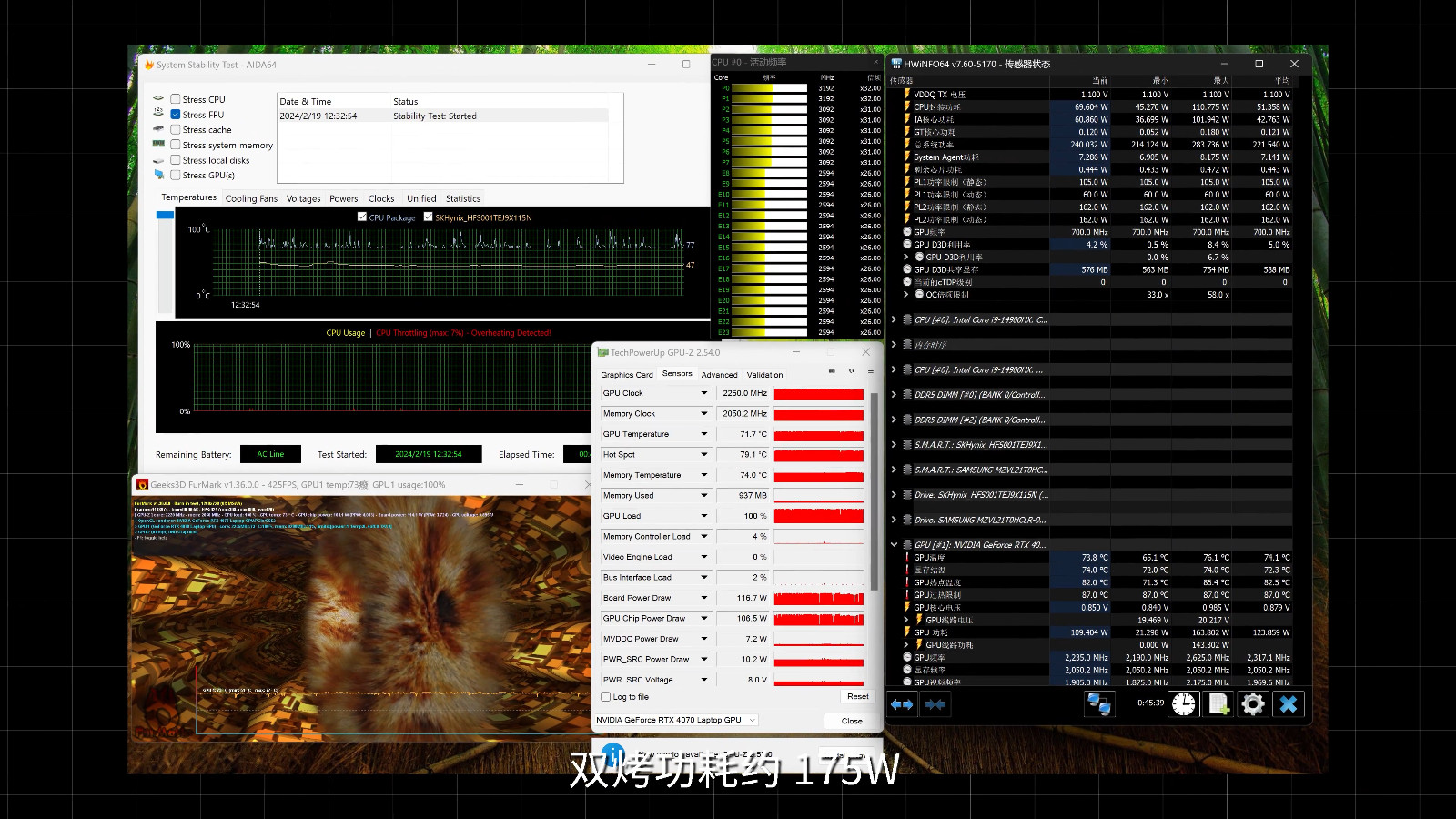Click Stress system memory RAM icon
The height and width of the screenshot is (819, 1456).
158,144
